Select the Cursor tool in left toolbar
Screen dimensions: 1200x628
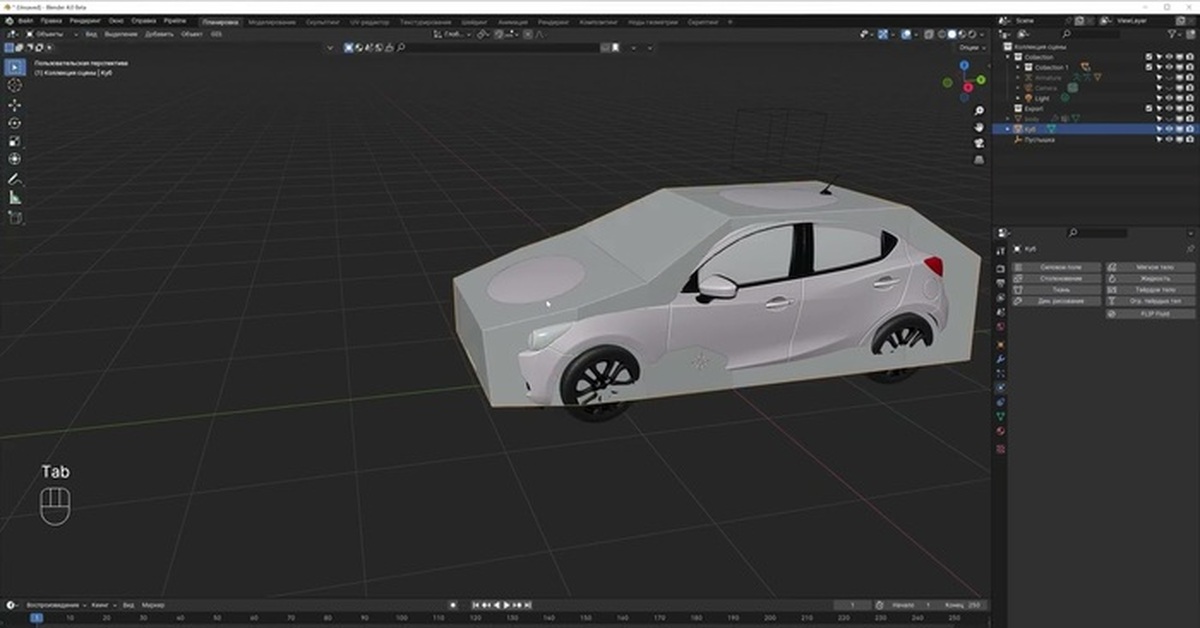click(x=15, y=85)
